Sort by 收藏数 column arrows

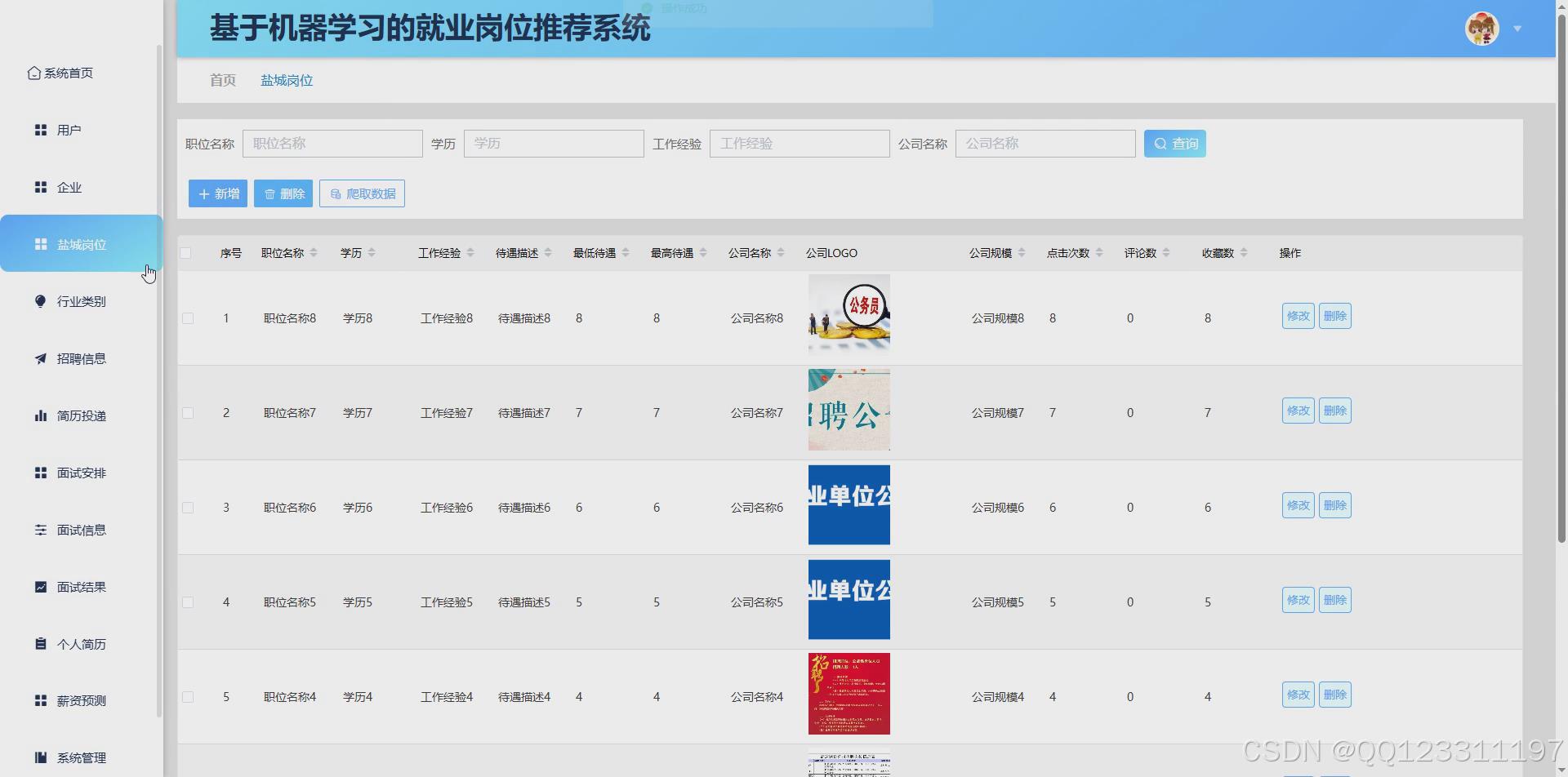tap(1244, 253)
